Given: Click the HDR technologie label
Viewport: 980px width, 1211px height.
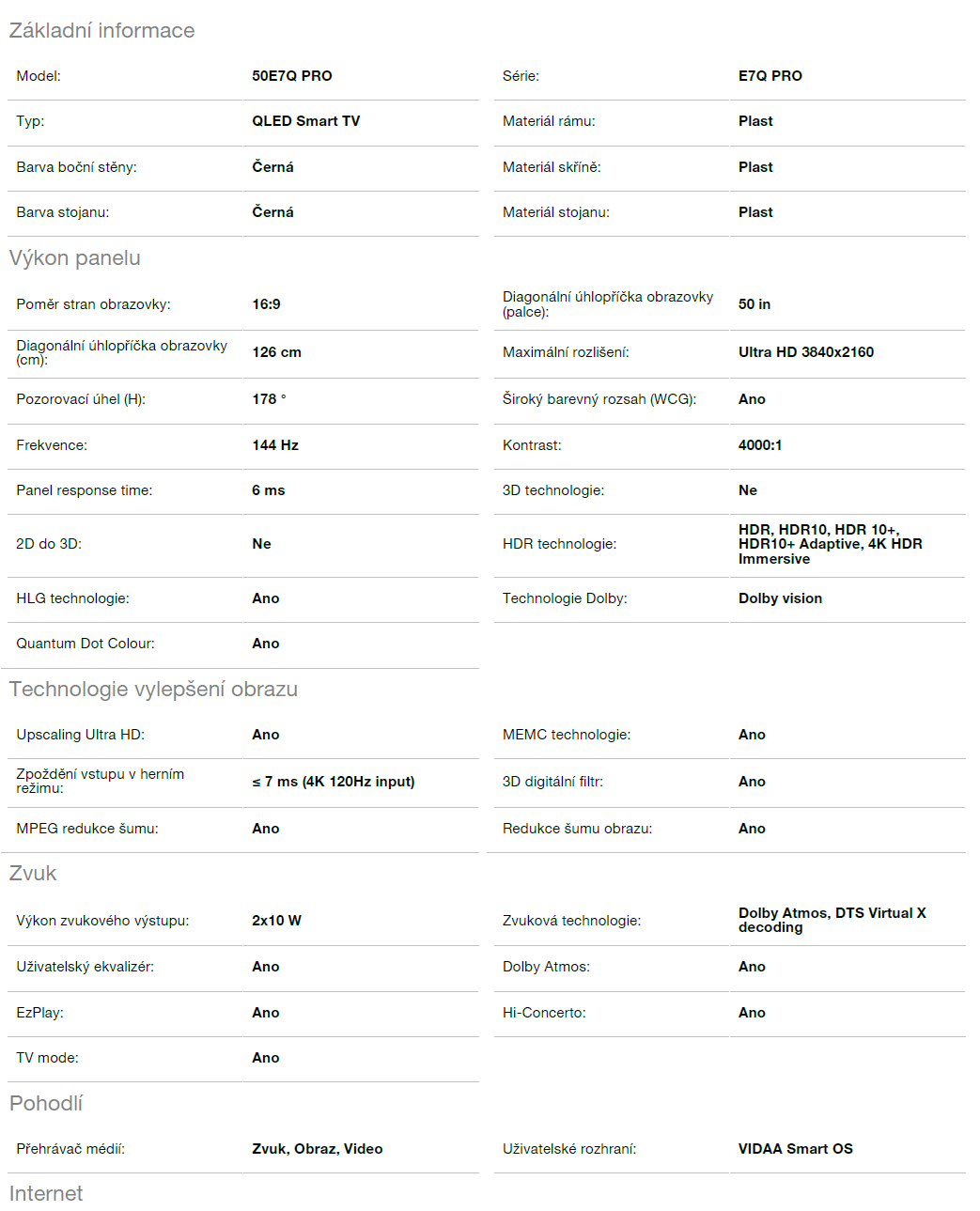Looking at the screenshot, I should (559, 544).
